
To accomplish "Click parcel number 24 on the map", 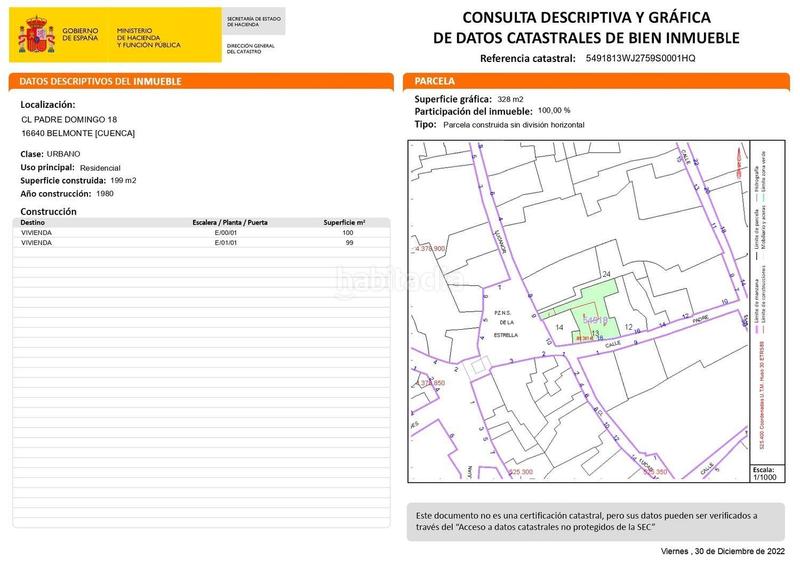I will pyautogui.click(x=606, y=274).
